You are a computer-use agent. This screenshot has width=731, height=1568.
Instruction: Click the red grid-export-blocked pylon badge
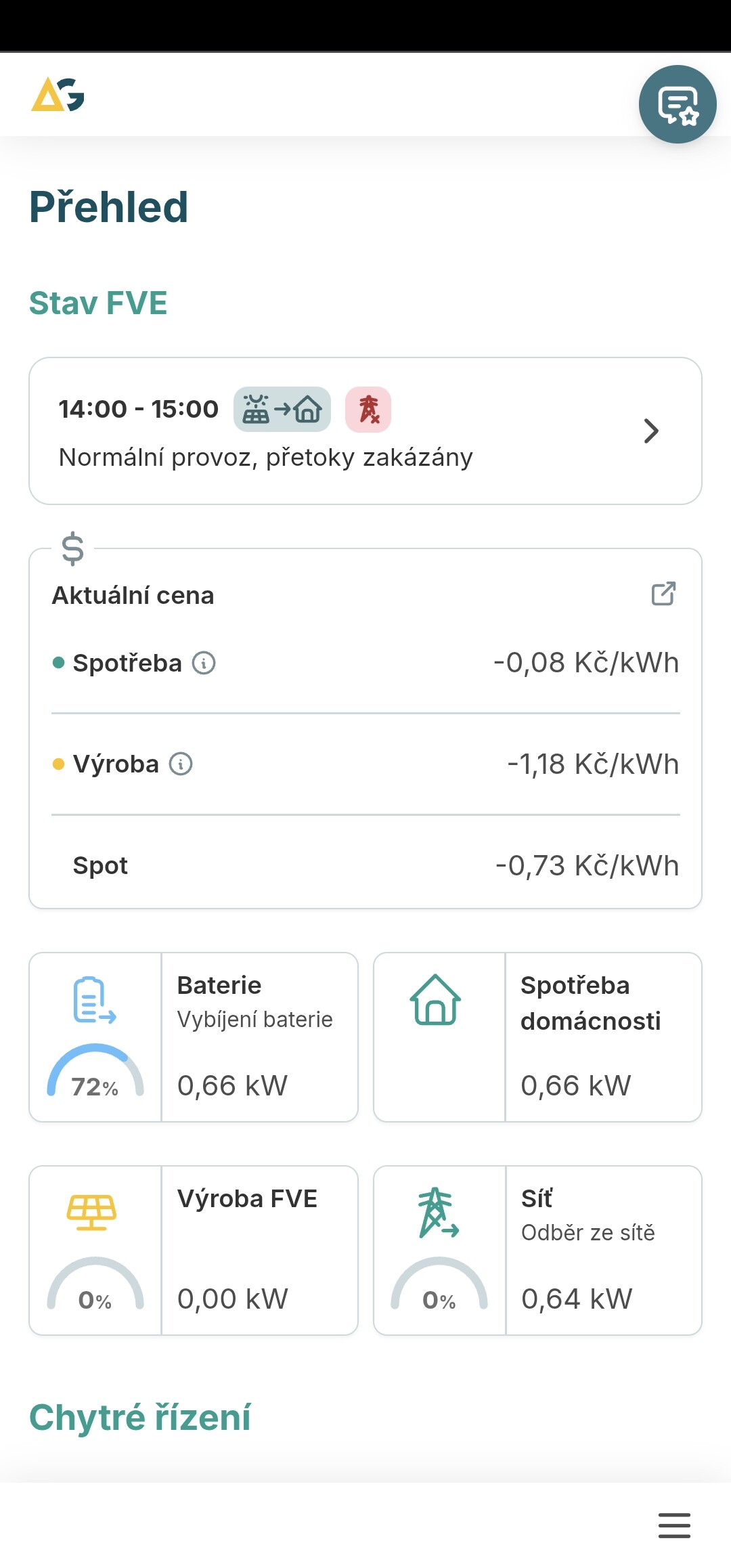368,409
